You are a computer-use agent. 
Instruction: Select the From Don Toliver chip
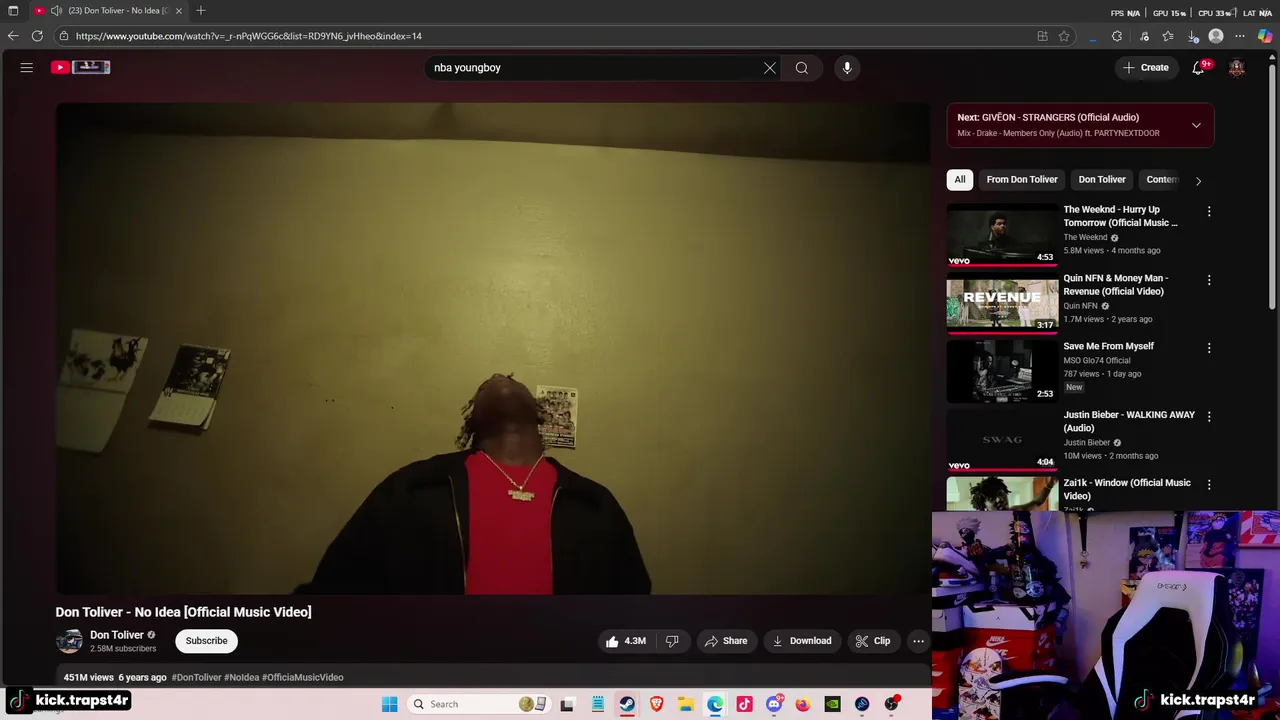tap(1022, 180)
